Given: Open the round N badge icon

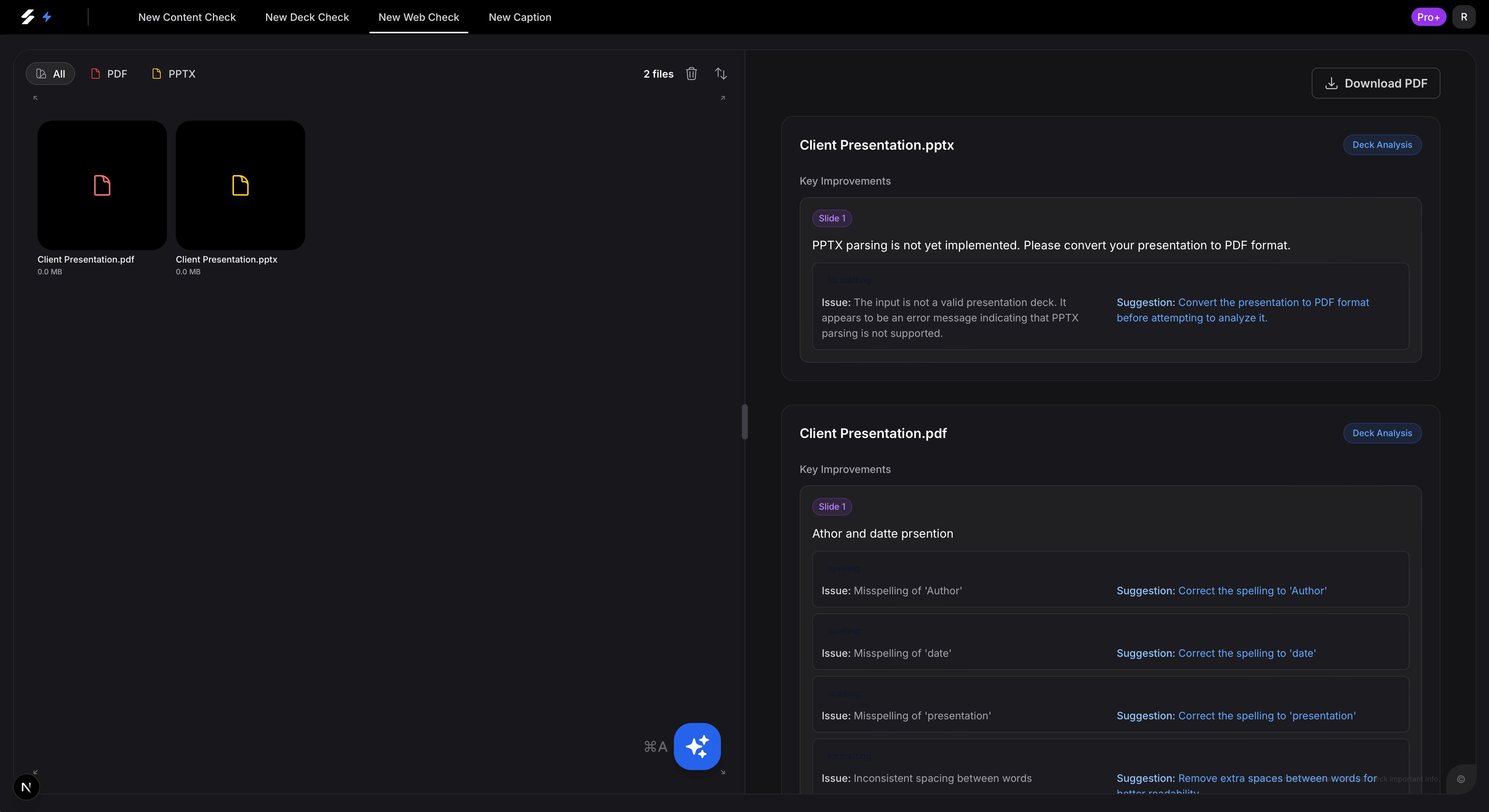Looking at the screenshot, I should click(x=26, y=787).
